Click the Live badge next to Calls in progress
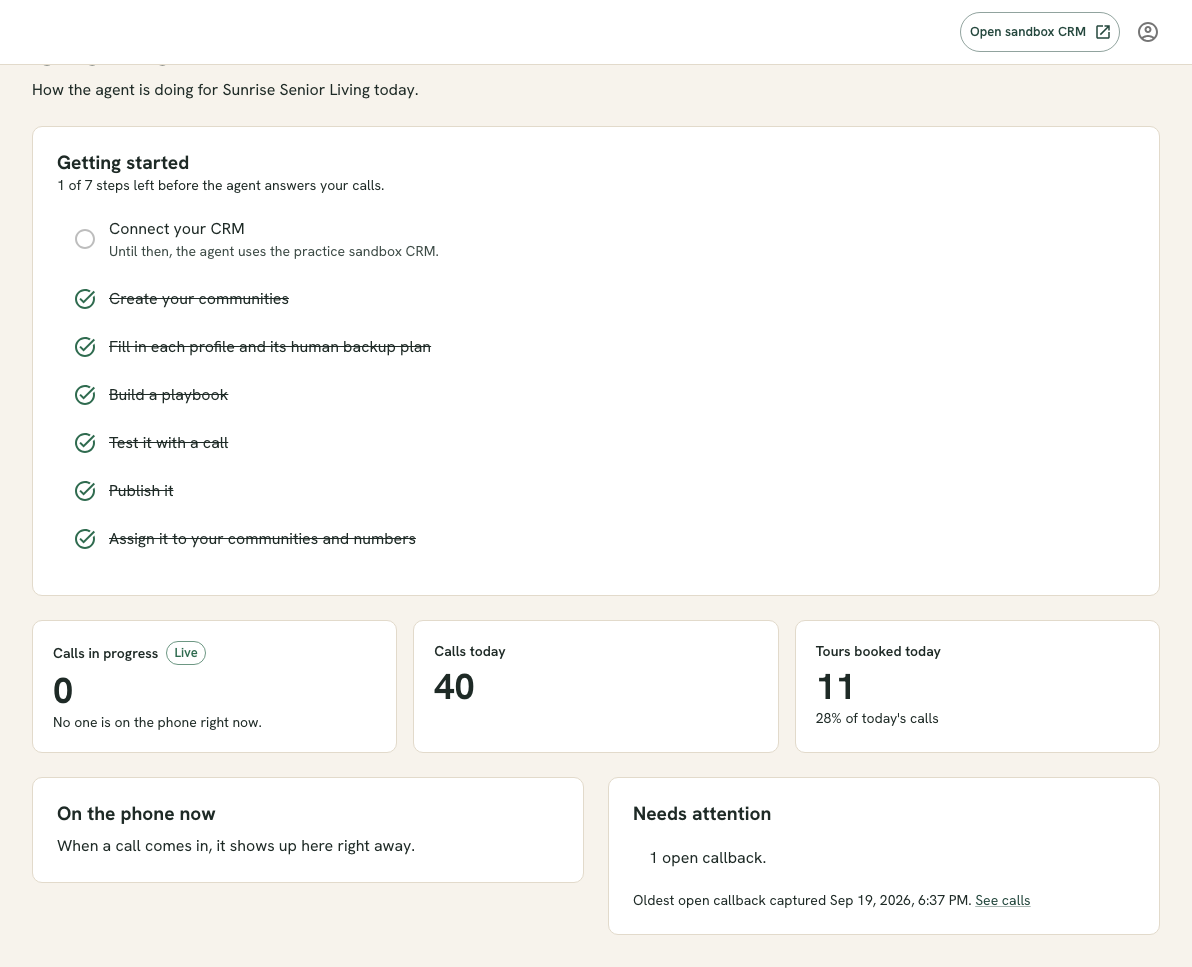Viewport: 1192px width, 967px height. [185, 652]
